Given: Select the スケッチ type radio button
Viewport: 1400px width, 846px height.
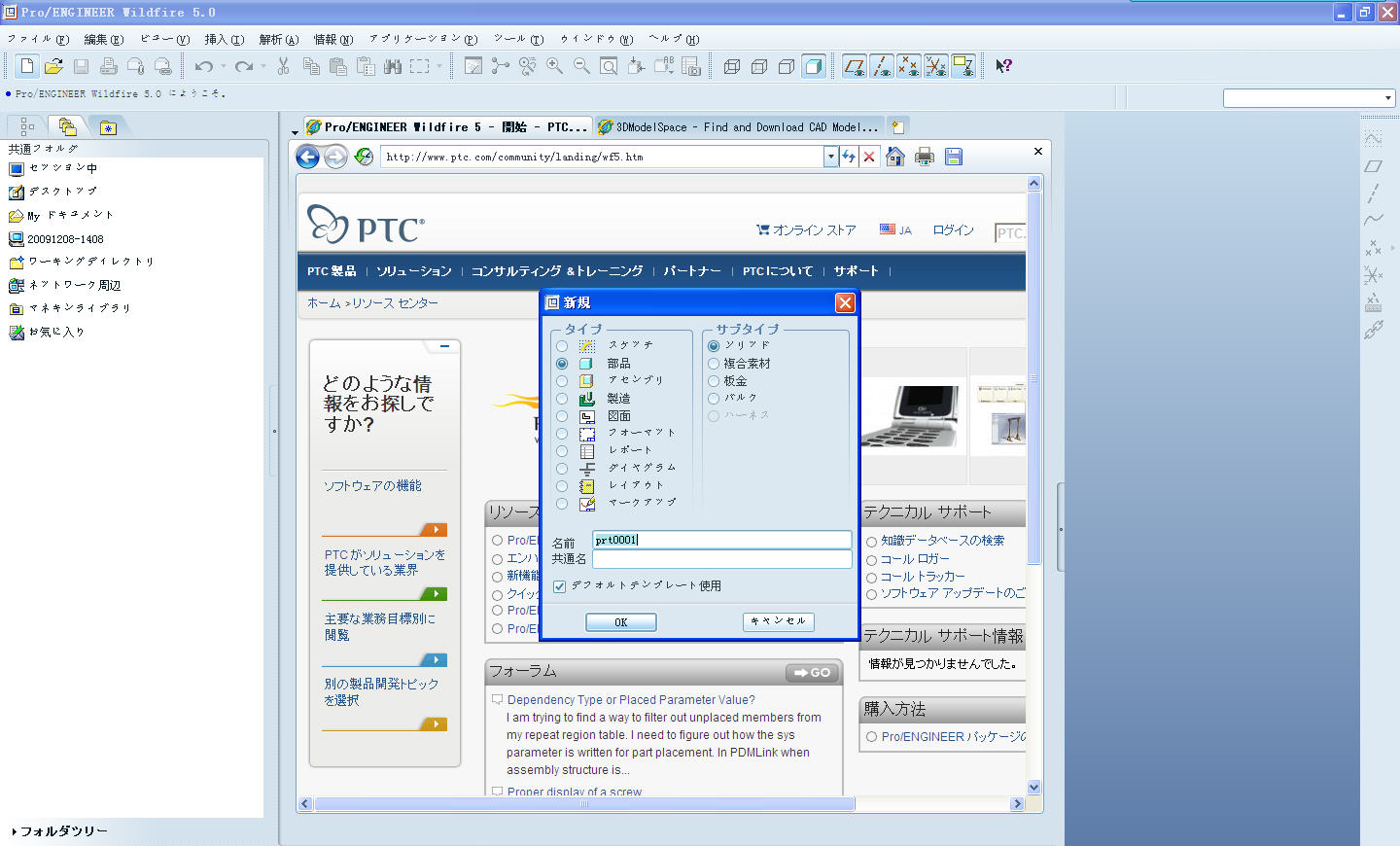Looking at the screenshot, I should [x=562, y=346].
